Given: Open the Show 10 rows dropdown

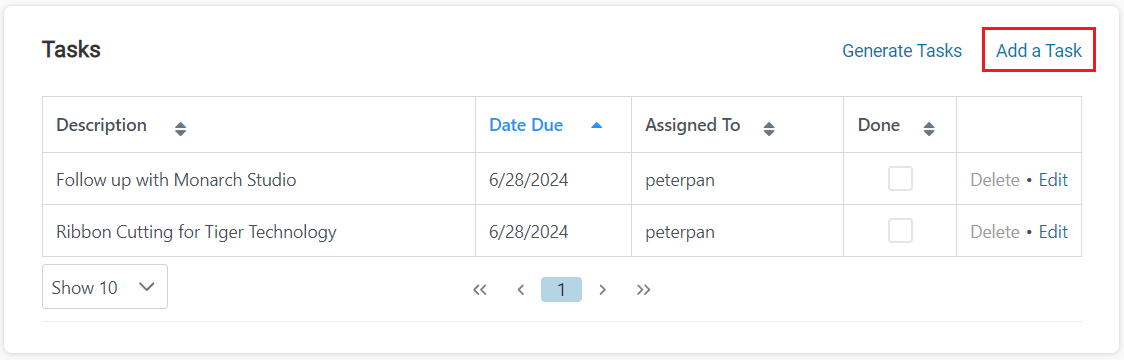Looking at the screenshot, I should coord(105,287).
